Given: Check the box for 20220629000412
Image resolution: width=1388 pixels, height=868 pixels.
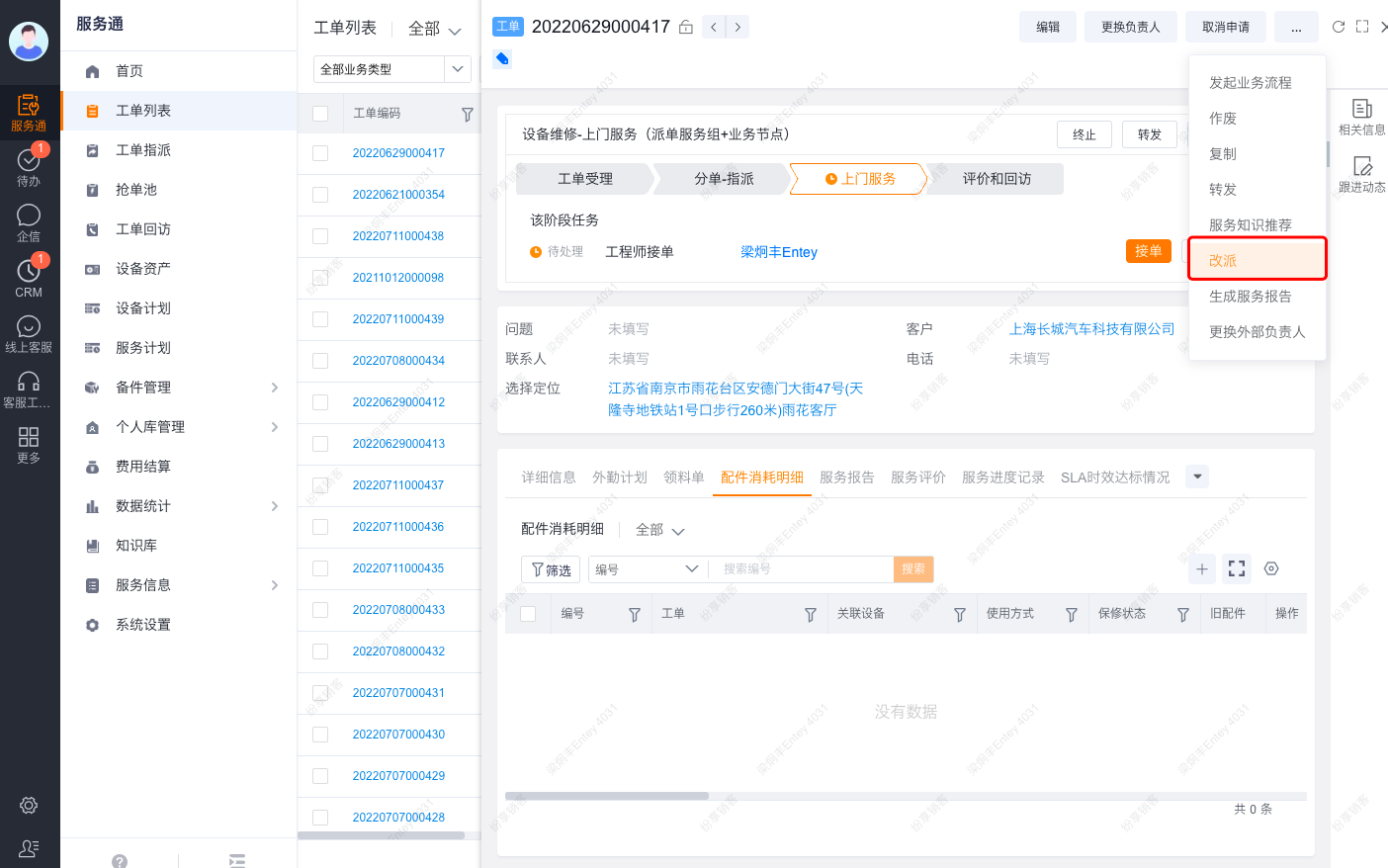Looking at the screenshot, I should [x=320, y=402].
